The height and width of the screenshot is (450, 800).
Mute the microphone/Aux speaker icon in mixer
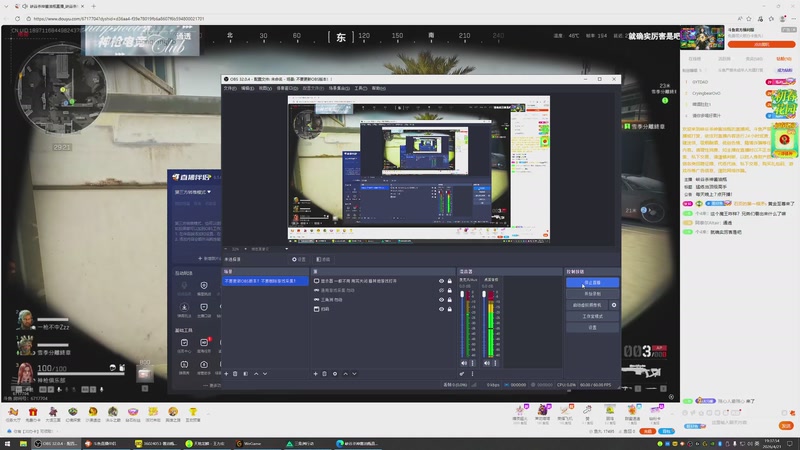[x=464, y=363]
